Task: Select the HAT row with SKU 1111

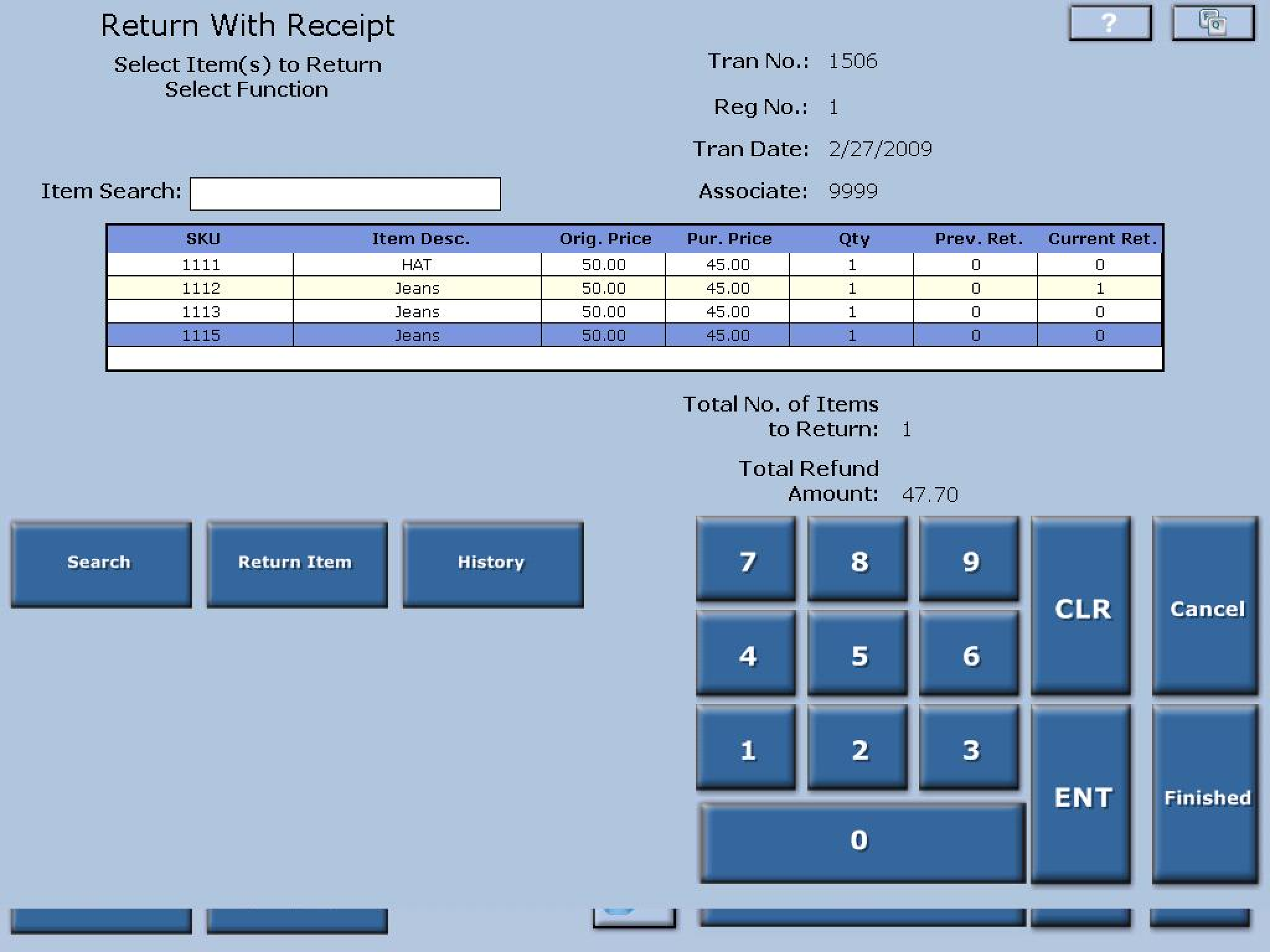Action: 415,264
